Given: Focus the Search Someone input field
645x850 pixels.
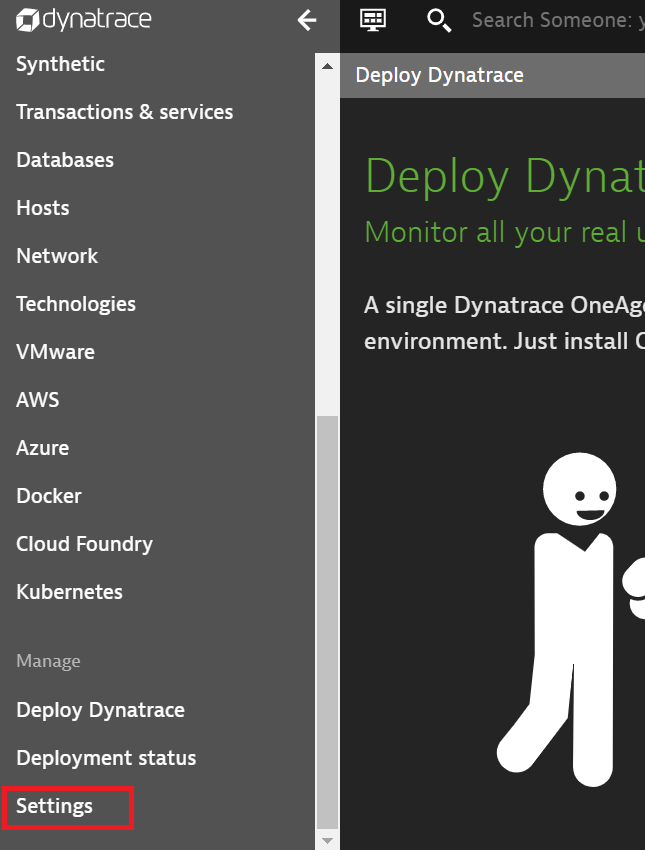Looking at the screenshot, I should point(558,20).
